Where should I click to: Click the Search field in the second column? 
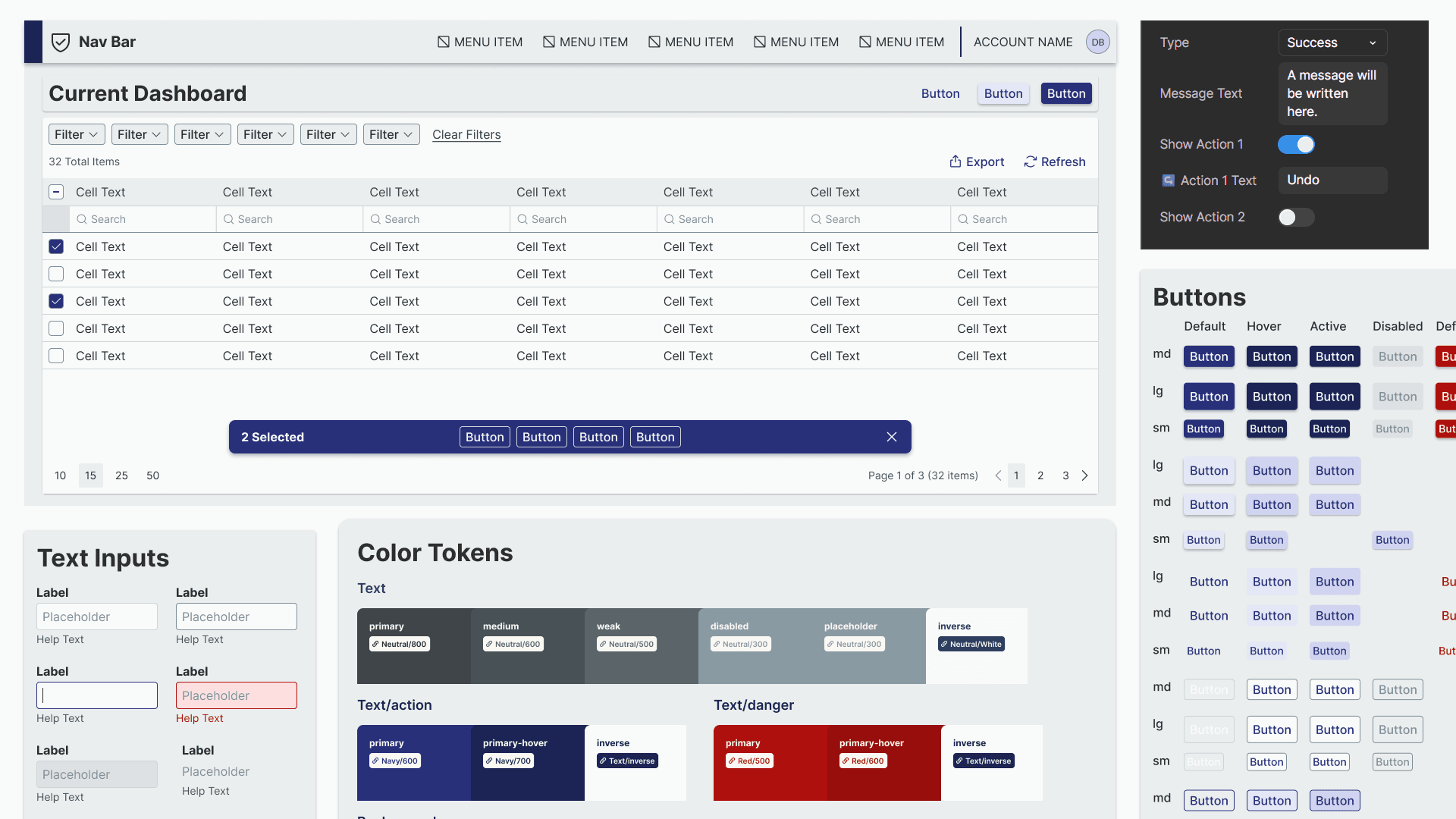[x=290, y=219]
